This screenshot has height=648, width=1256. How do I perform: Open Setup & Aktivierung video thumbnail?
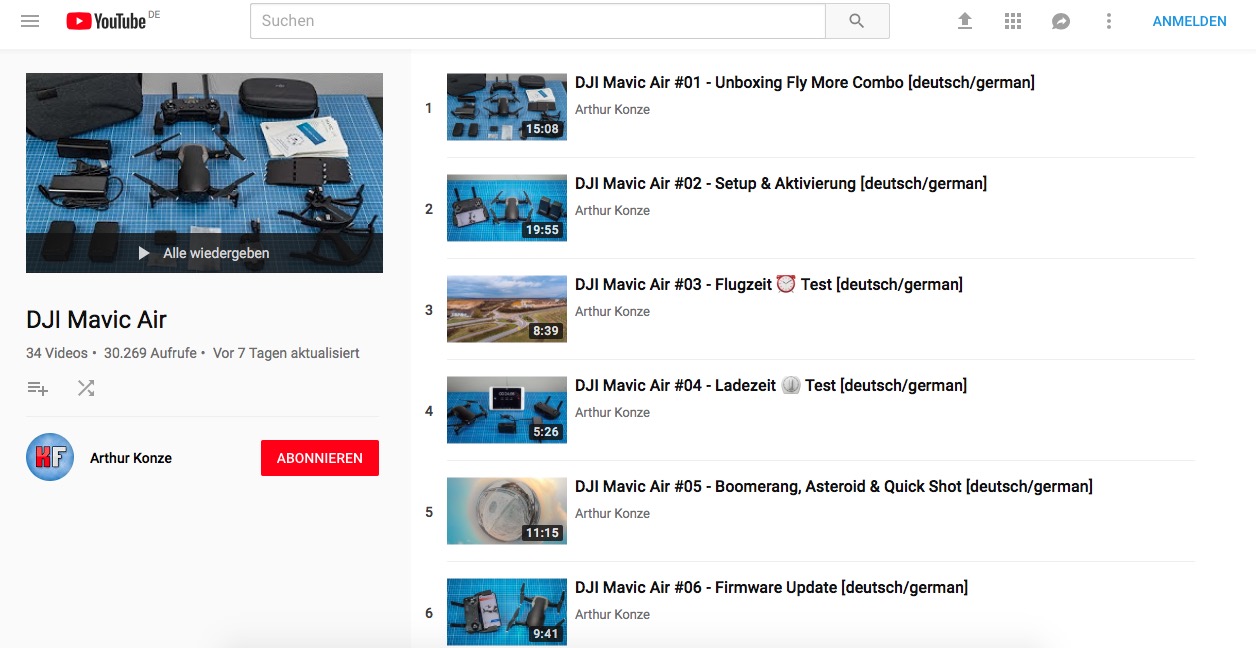(507, 208)
